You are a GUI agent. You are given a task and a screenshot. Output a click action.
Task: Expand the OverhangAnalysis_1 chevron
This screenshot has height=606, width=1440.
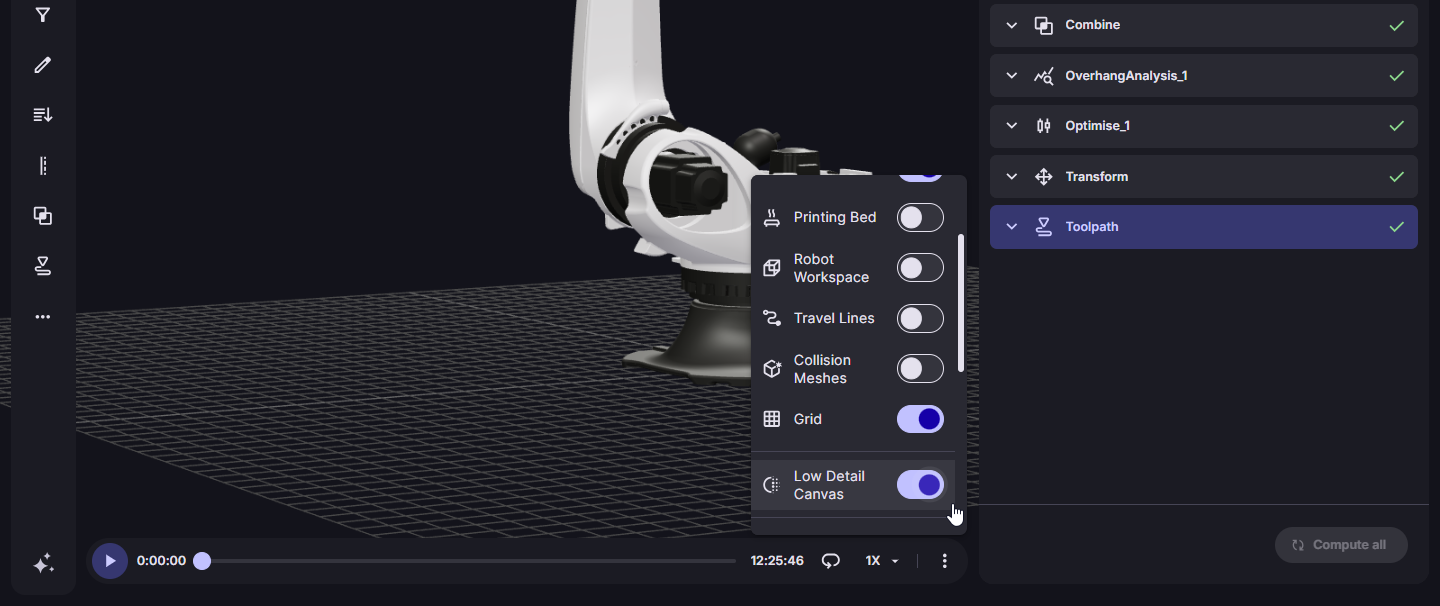1012,76
